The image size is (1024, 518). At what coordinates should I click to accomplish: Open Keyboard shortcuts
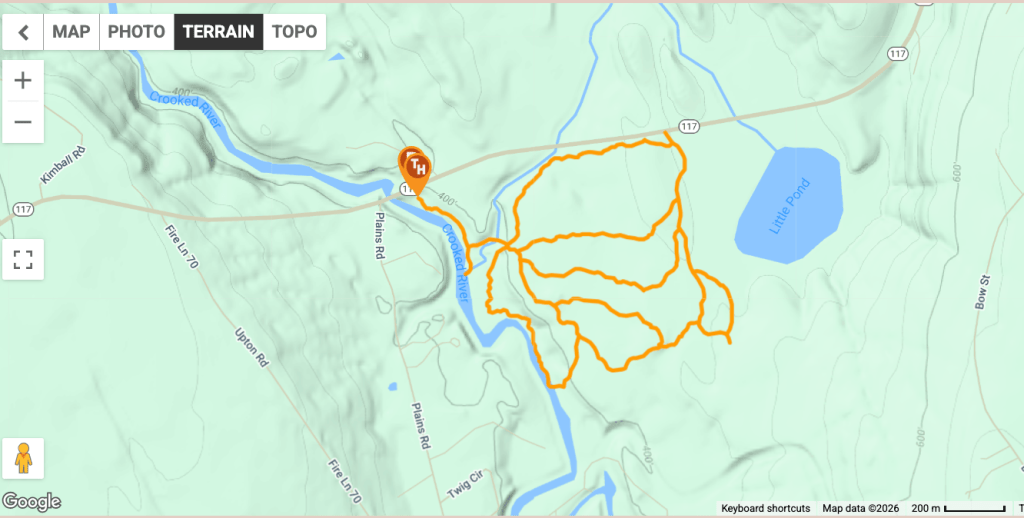click(x=765, y=508)
